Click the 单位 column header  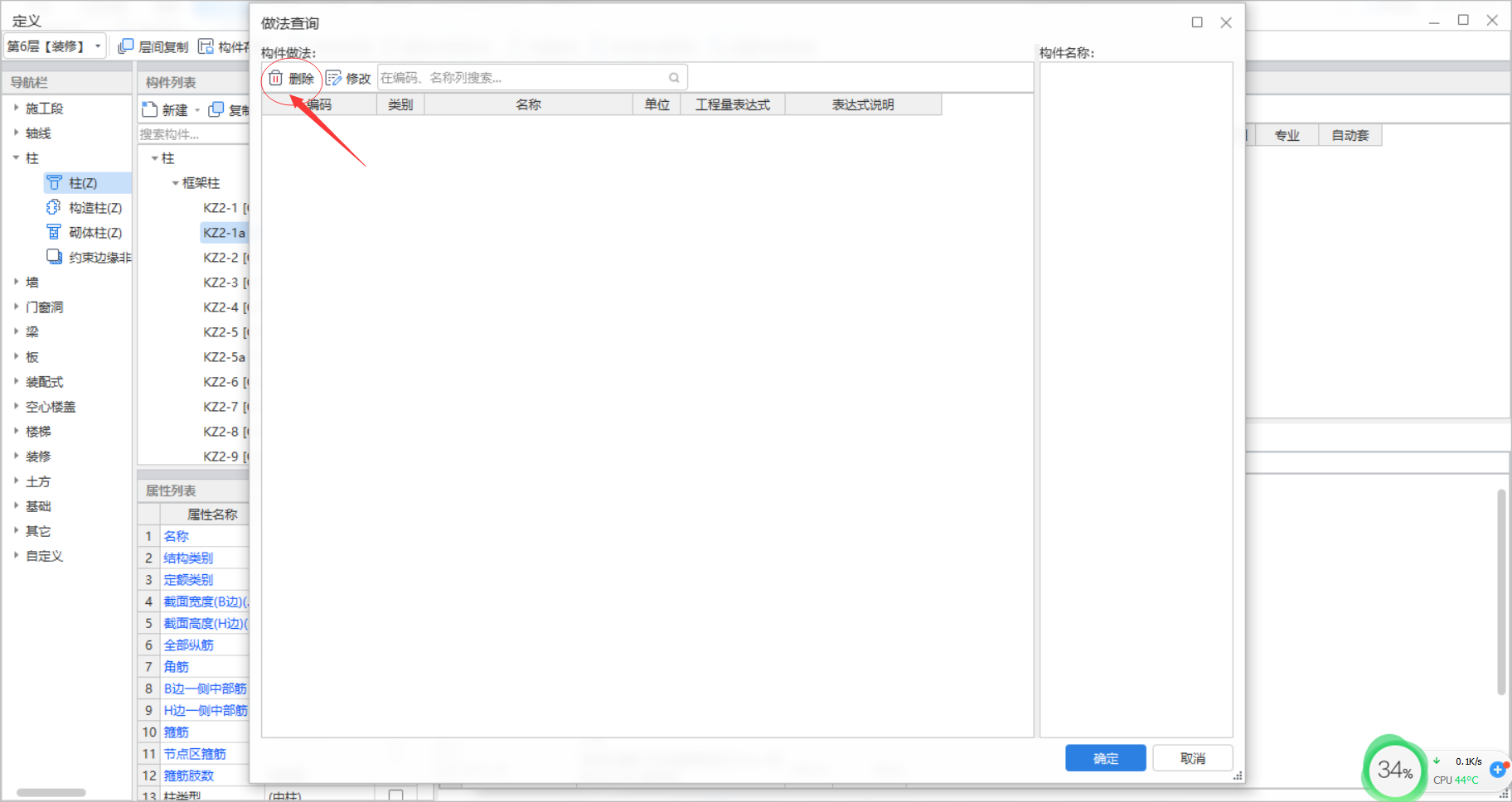657,104
